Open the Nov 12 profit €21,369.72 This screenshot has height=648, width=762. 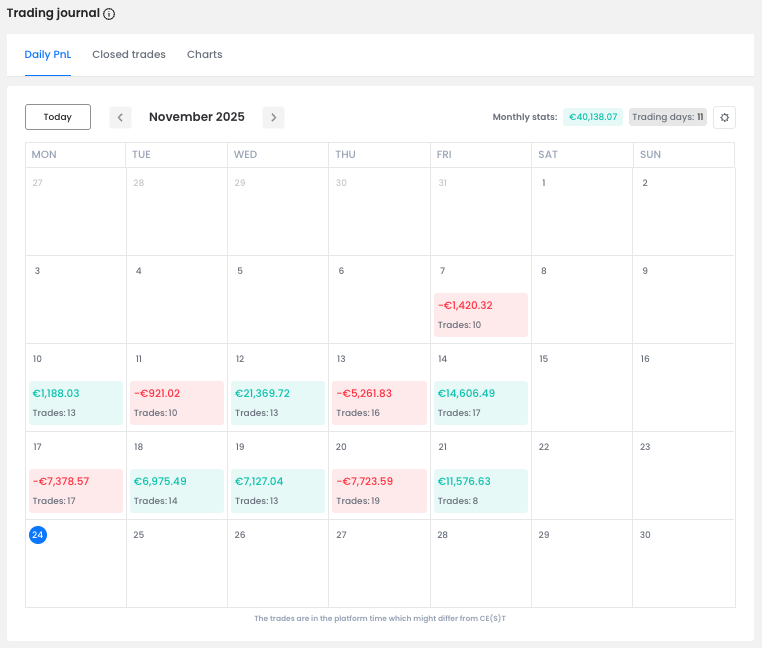click(x=278, y=403)
